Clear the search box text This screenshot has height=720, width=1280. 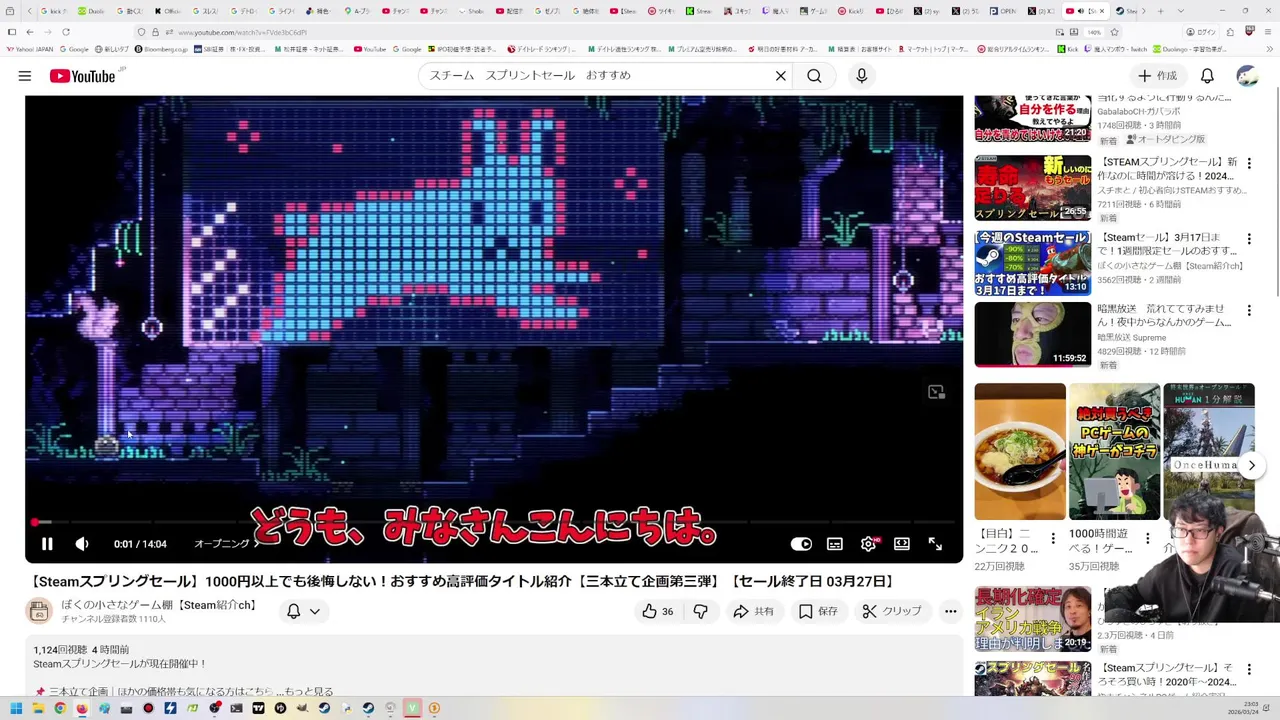point(781,76)
